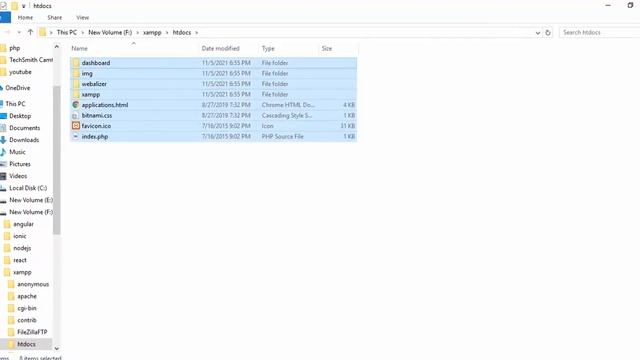Click 'xampp' in the breadcrumb path
This screenshot has height=360, width=640.
pyautogui.click(x=152, y=32)
